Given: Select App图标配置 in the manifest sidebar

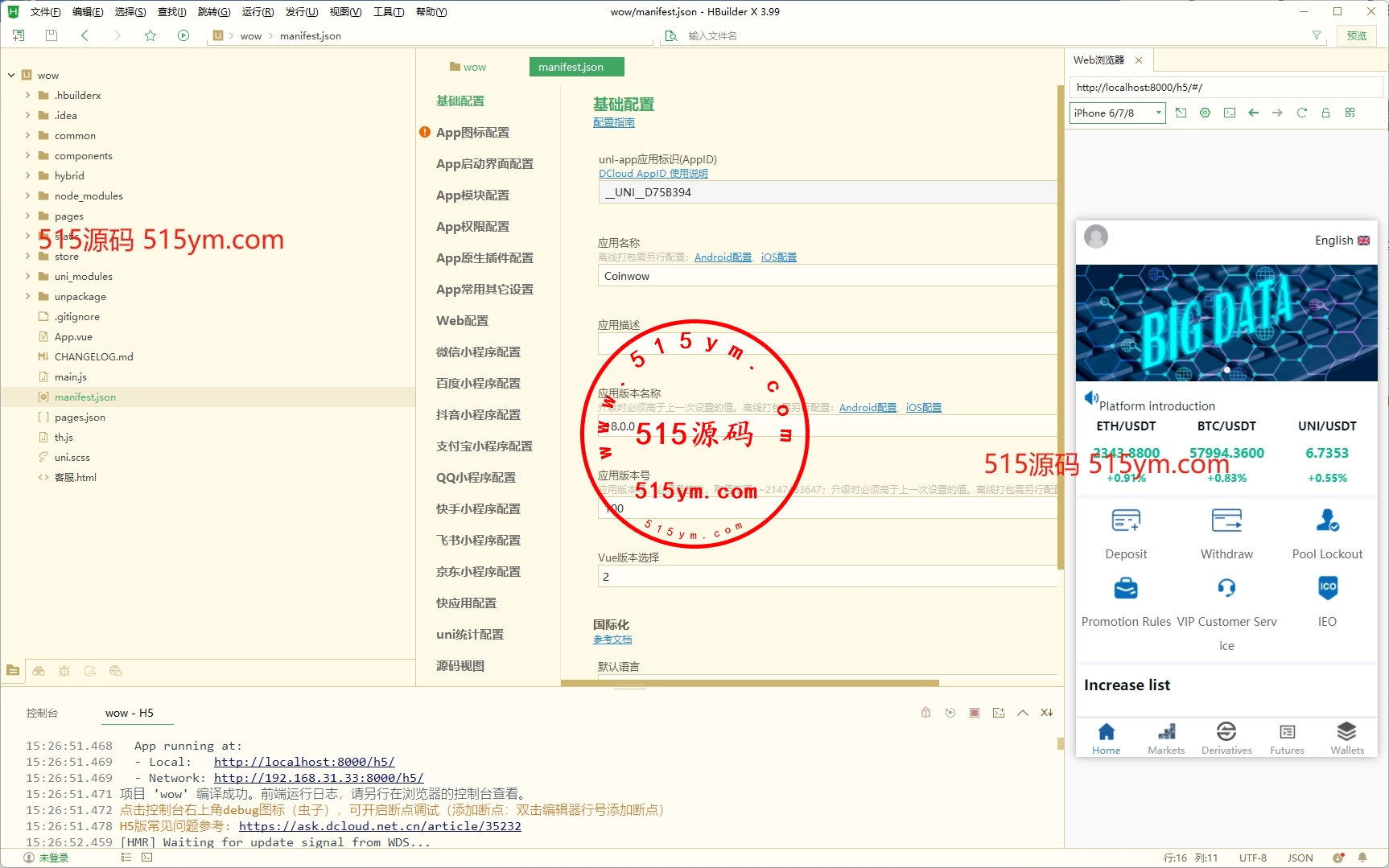Looking at the screenshot, I should coord(472,133).
